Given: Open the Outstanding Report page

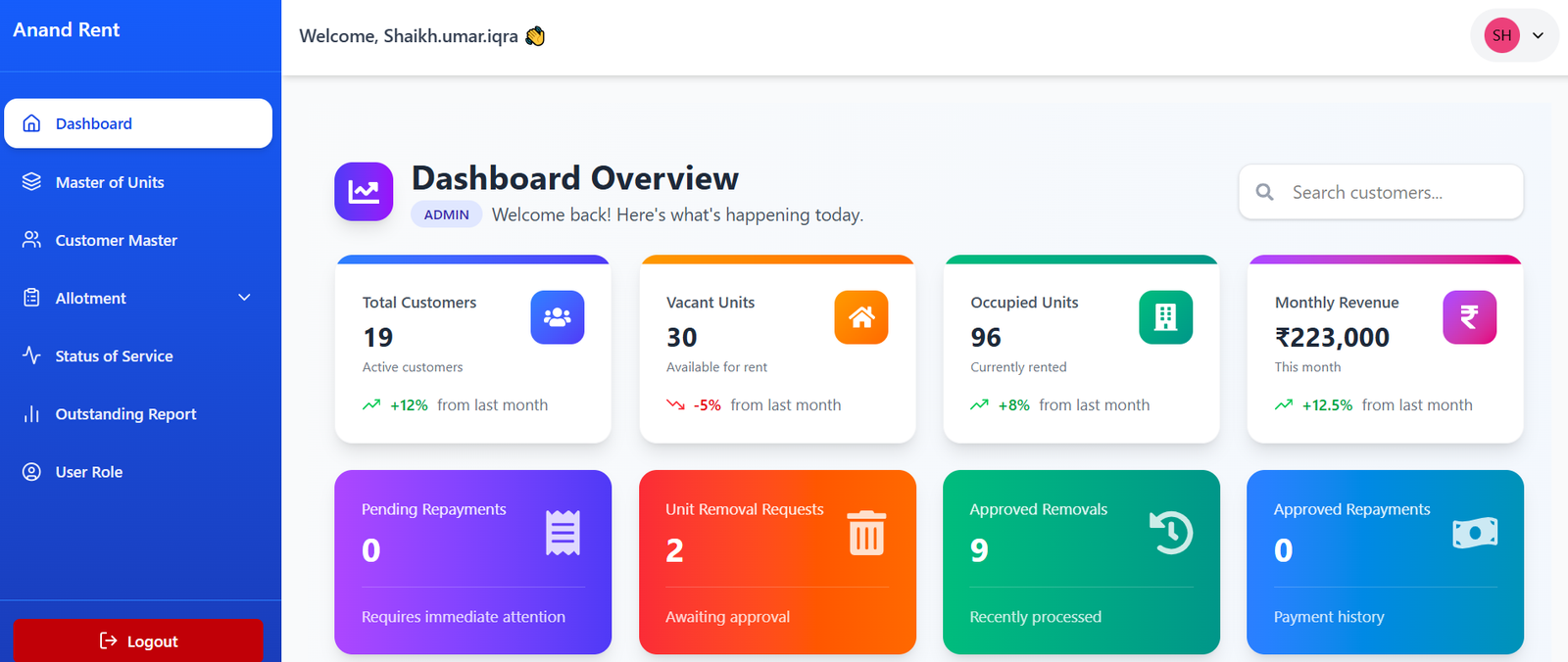Looking at the screenshot, I should click(x=125, y=414).
